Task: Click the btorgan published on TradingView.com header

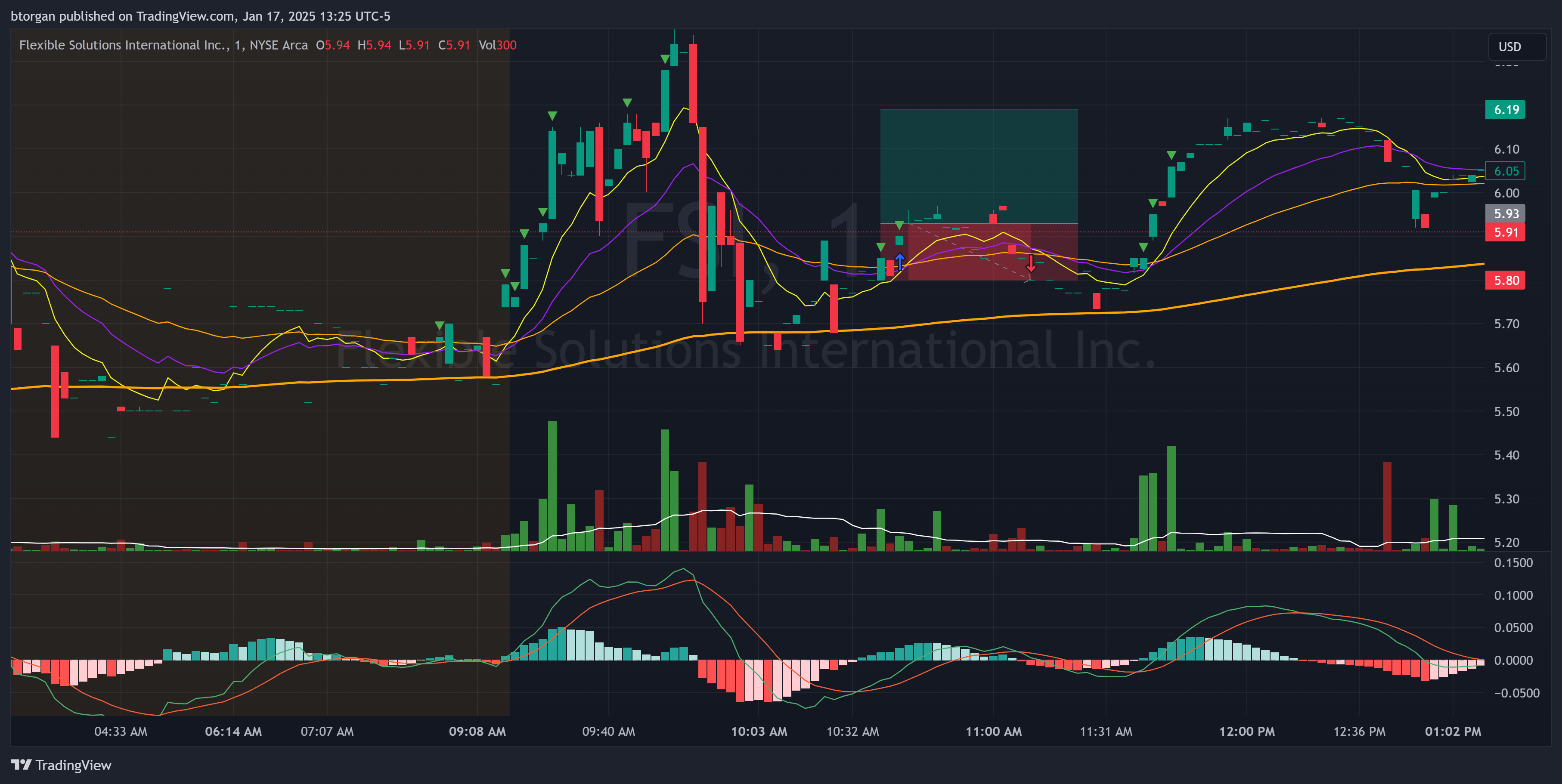Action: 200,16
